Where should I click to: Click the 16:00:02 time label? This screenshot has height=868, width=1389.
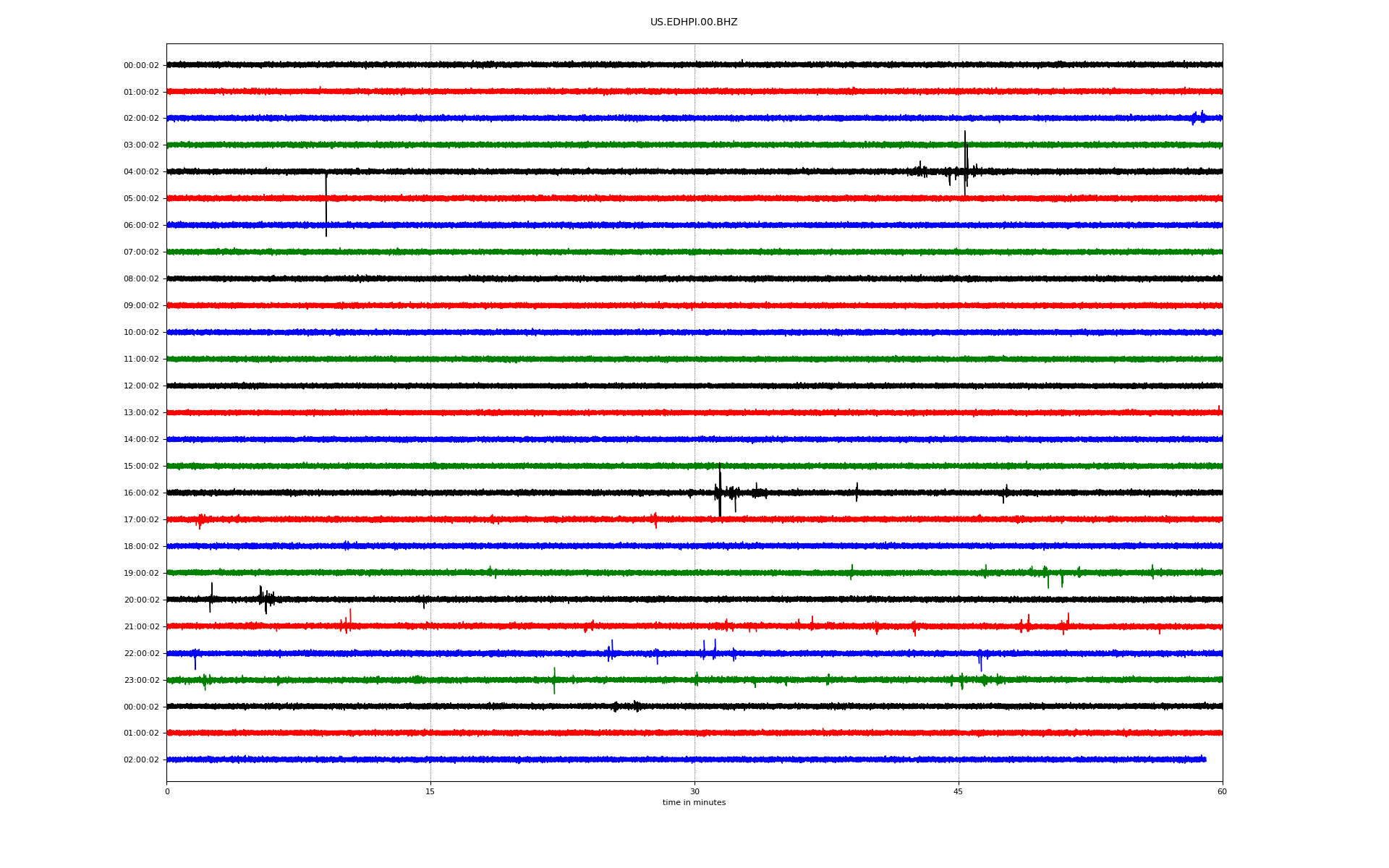tap(141, 493)
